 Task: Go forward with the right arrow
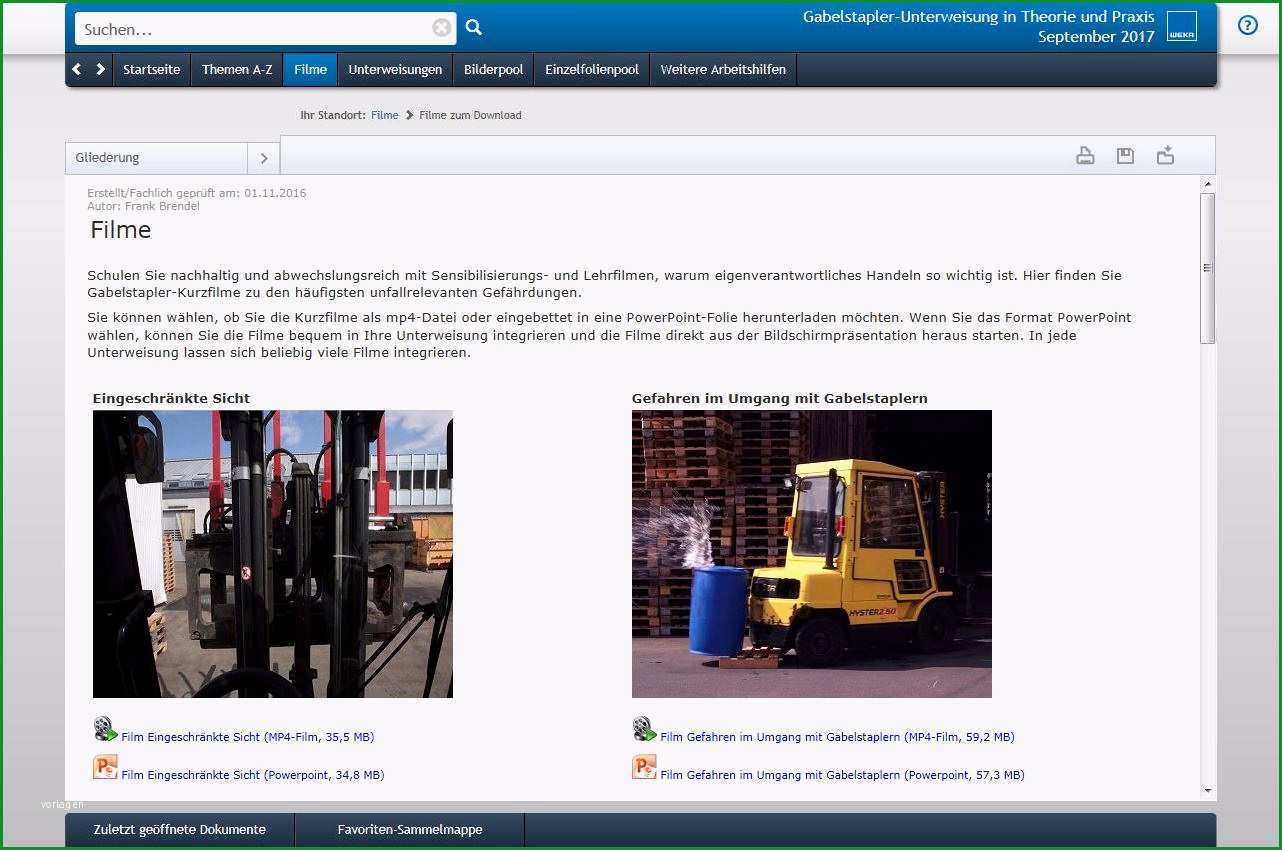pyautogui.click(x=100, y=69)
